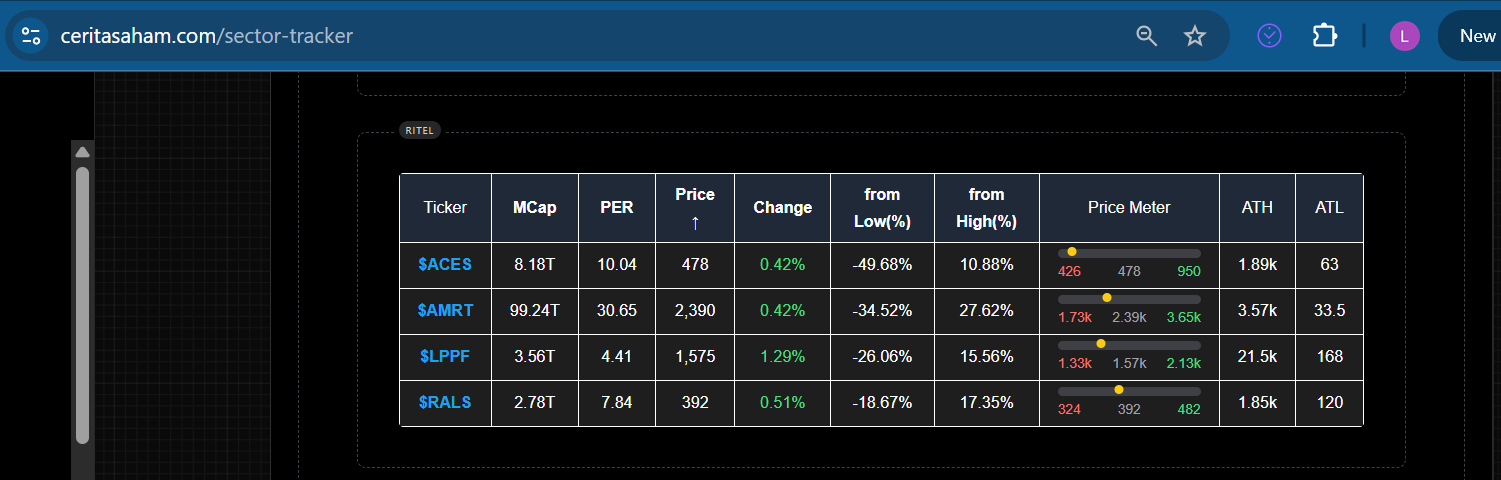Click the ATH value 1.89k

click(x=1257, y=265)
